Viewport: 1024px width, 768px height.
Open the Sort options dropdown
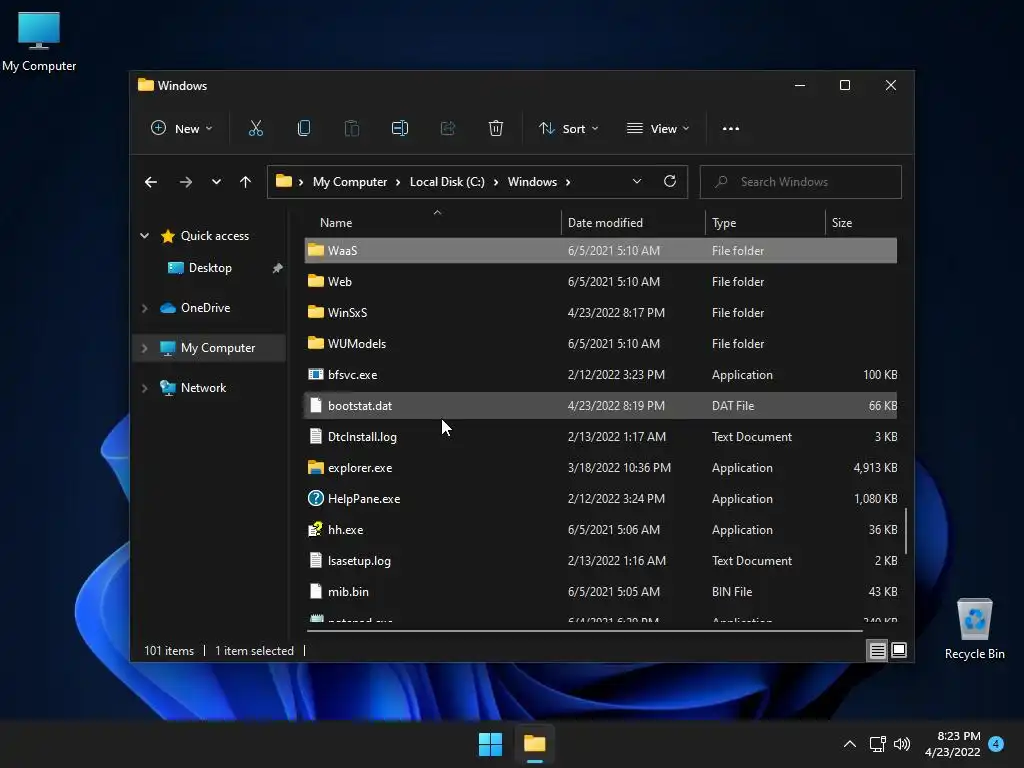click(568, 129)
